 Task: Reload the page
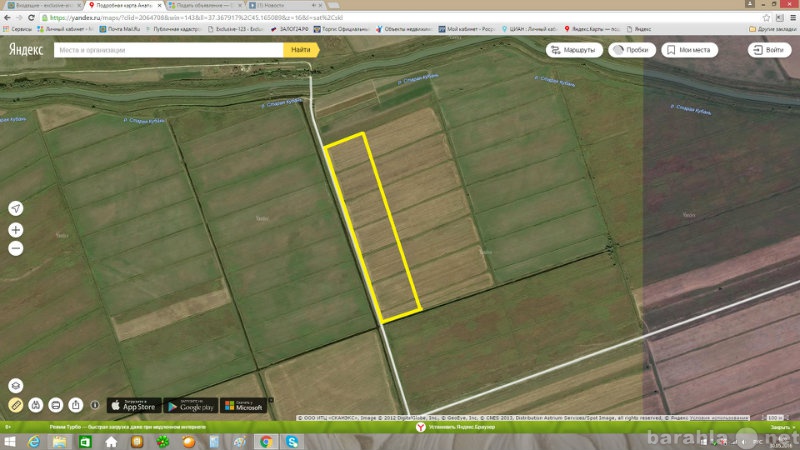coord(32,17)
